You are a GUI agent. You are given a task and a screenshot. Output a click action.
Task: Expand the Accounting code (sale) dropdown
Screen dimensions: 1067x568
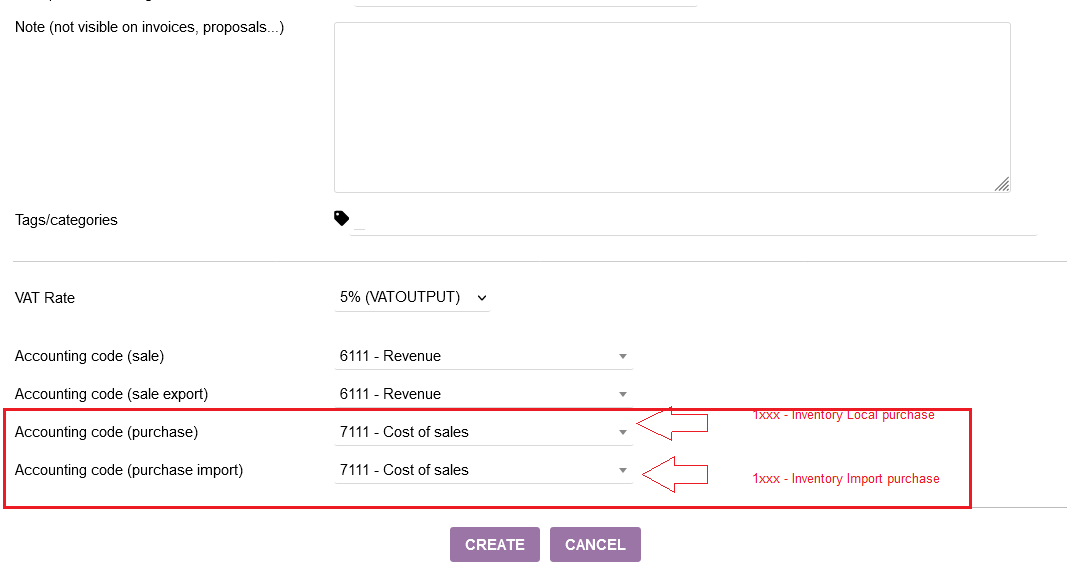pyautogui.click(x=483, y=356)
